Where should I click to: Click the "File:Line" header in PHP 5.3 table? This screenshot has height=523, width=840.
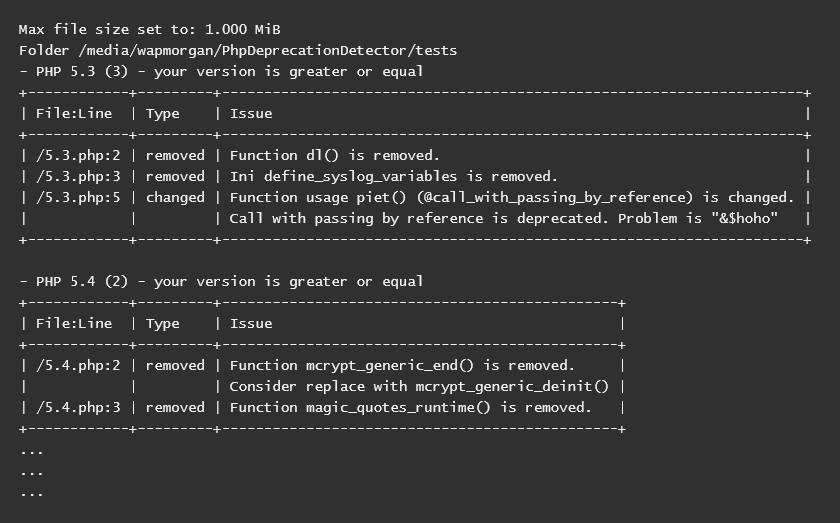(x=74, y=113)
